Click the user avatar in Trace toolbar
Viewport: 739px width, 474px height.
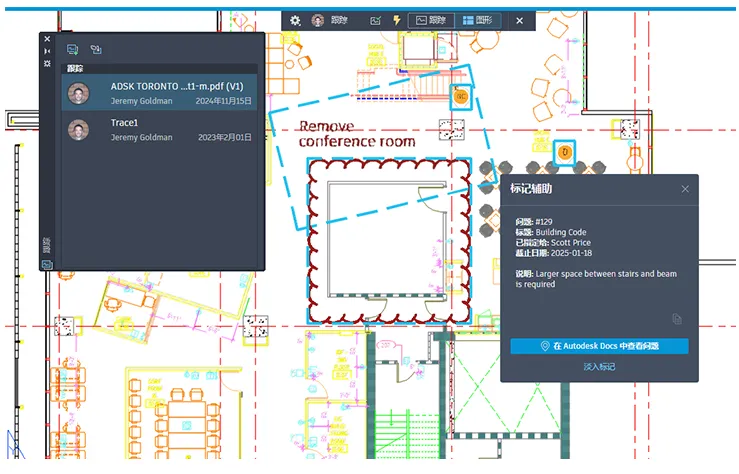click(x=318, y=20)
